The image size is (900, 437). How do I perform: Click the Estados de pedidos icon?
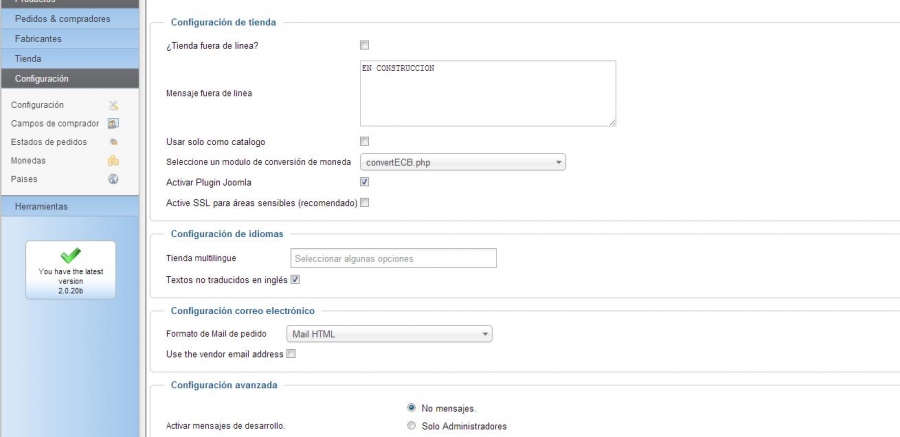(x=114, y=142)
